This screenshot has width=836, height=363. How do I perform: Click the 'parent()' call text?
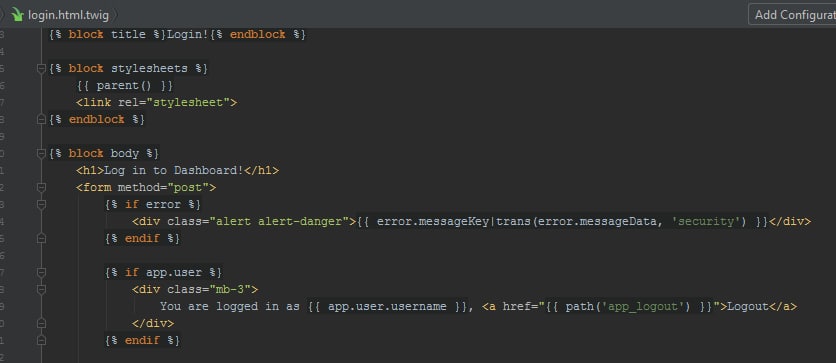coord(124,85)
